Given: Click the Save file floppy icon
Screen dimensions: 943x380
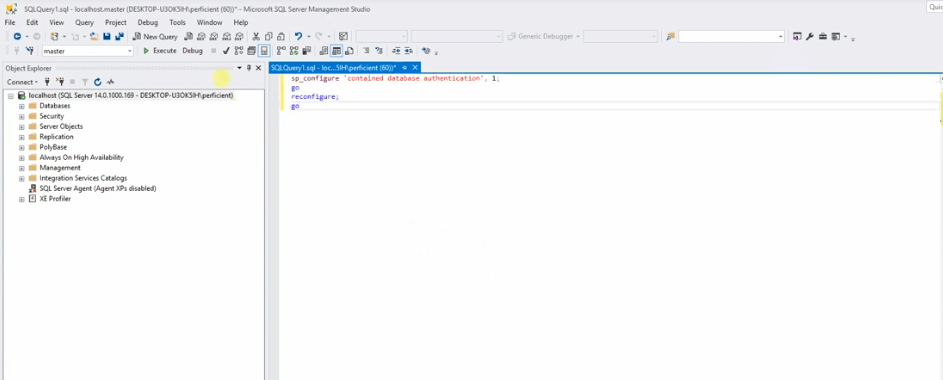Looking at the screenshot, I should [x=106, y=37].
